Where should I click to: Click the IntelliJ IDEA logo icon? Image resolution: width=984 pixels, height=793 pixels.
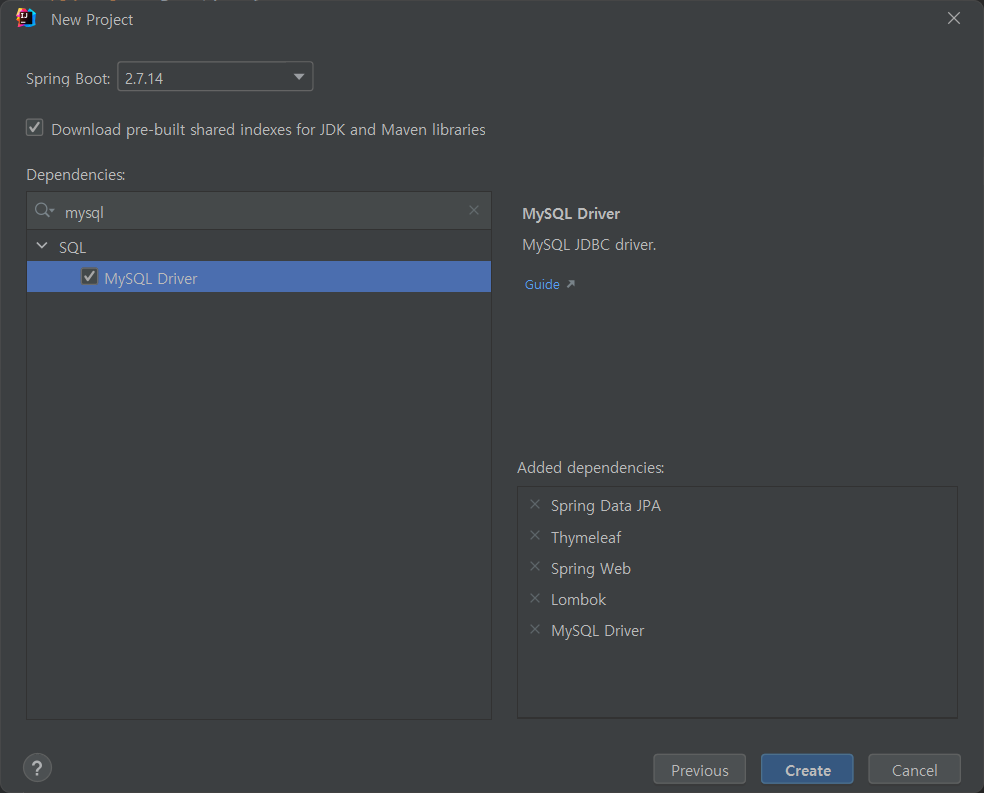26,18
